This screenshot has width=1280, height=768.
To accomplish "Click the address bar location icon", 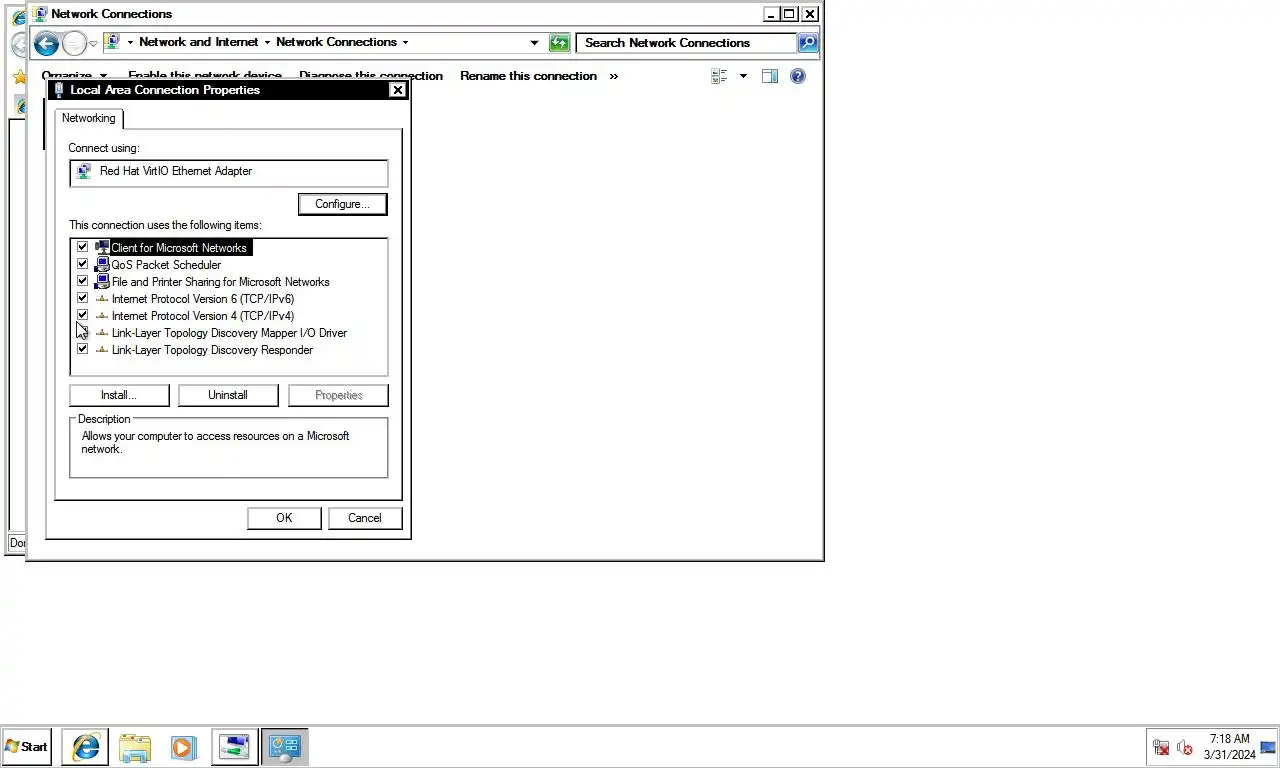I will tap(112, 42).
